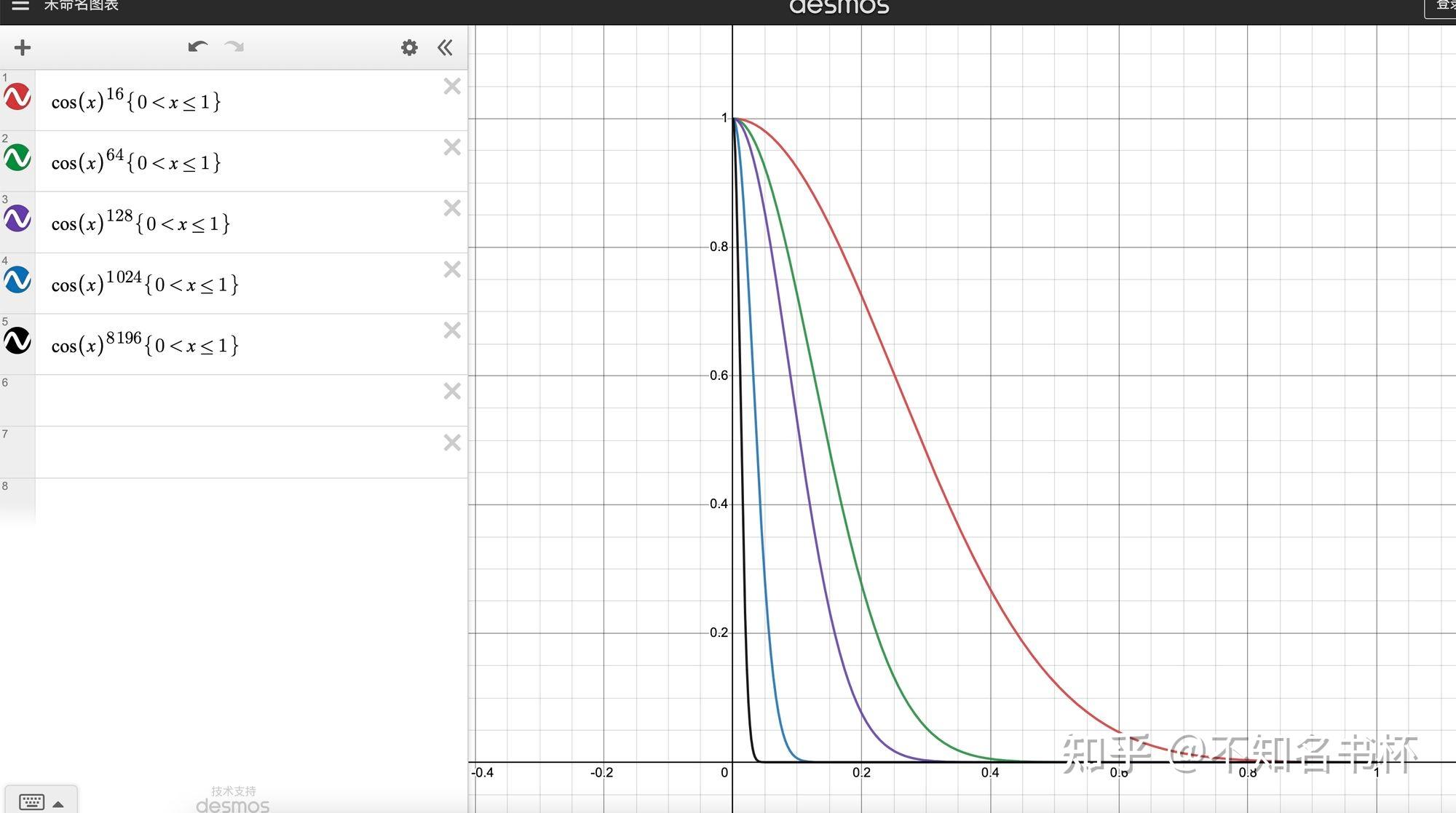Toggle the purple cos(x)^128 curve icon
The width and height of the screenshot is (1456, 813).
pos(17,218)
